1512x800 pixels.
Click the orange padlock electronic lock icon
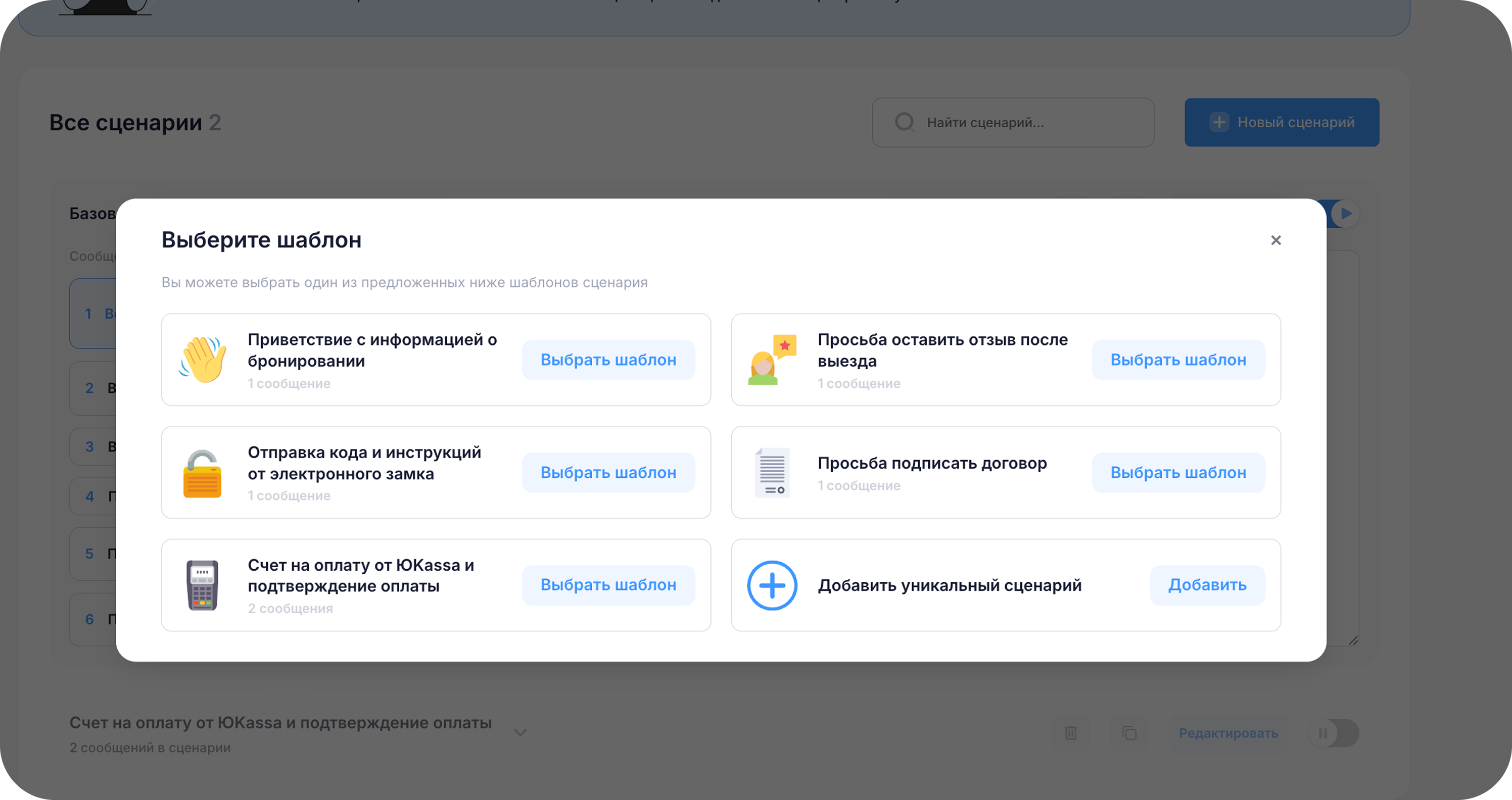(203, 473)
